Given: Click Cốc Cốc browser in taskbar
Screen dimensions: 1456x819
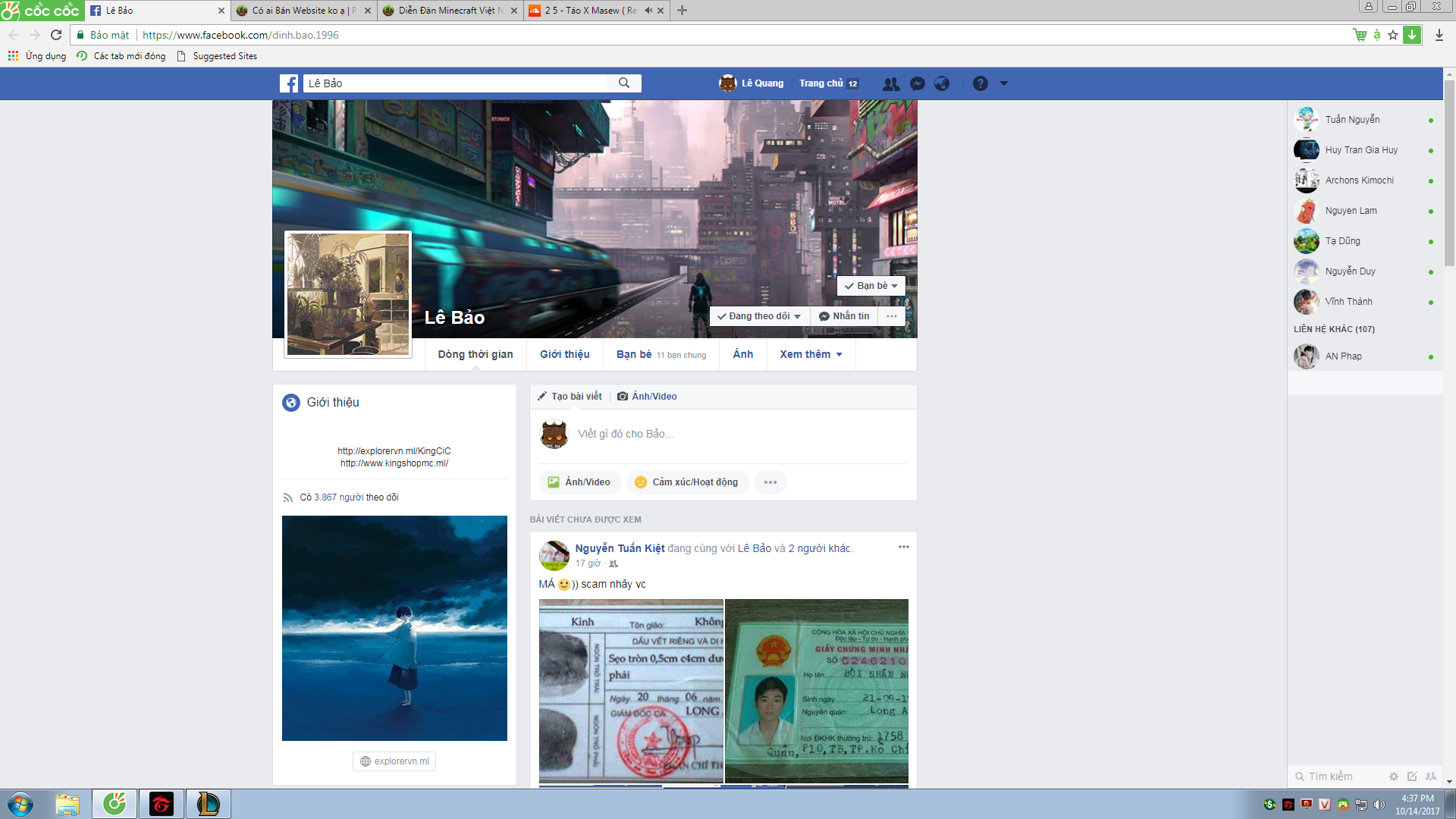Looking at the screenshot, I should click(x=115, y=804).
